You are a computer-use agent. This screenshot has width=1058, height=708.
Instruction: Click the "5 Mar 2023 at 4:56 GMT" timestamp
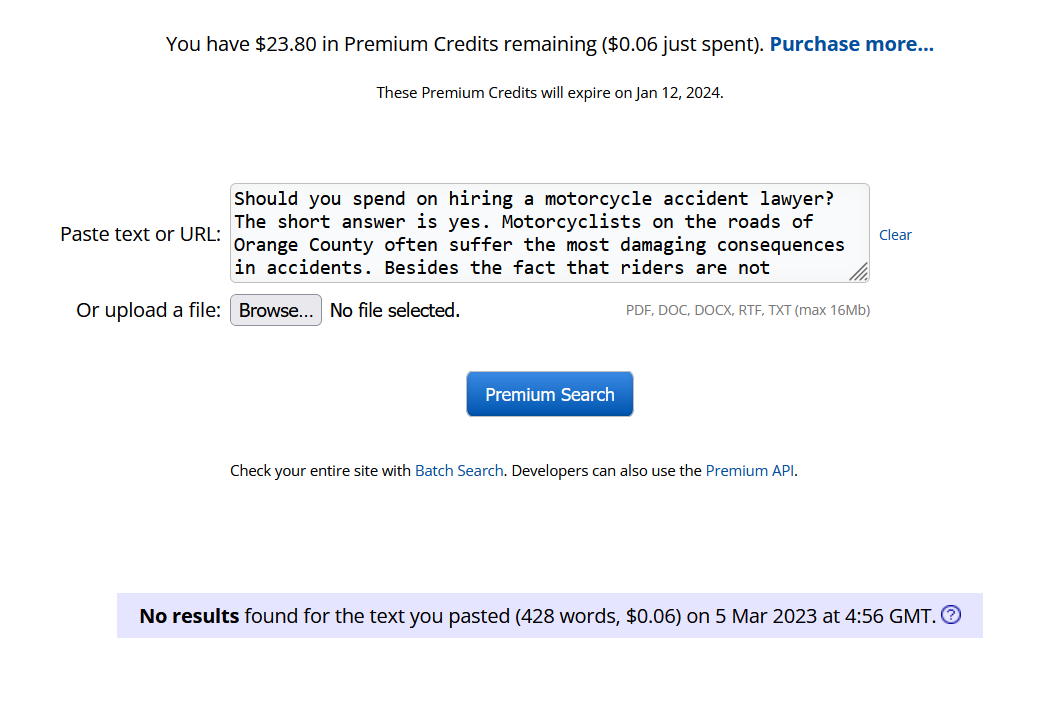pos(824,616)
